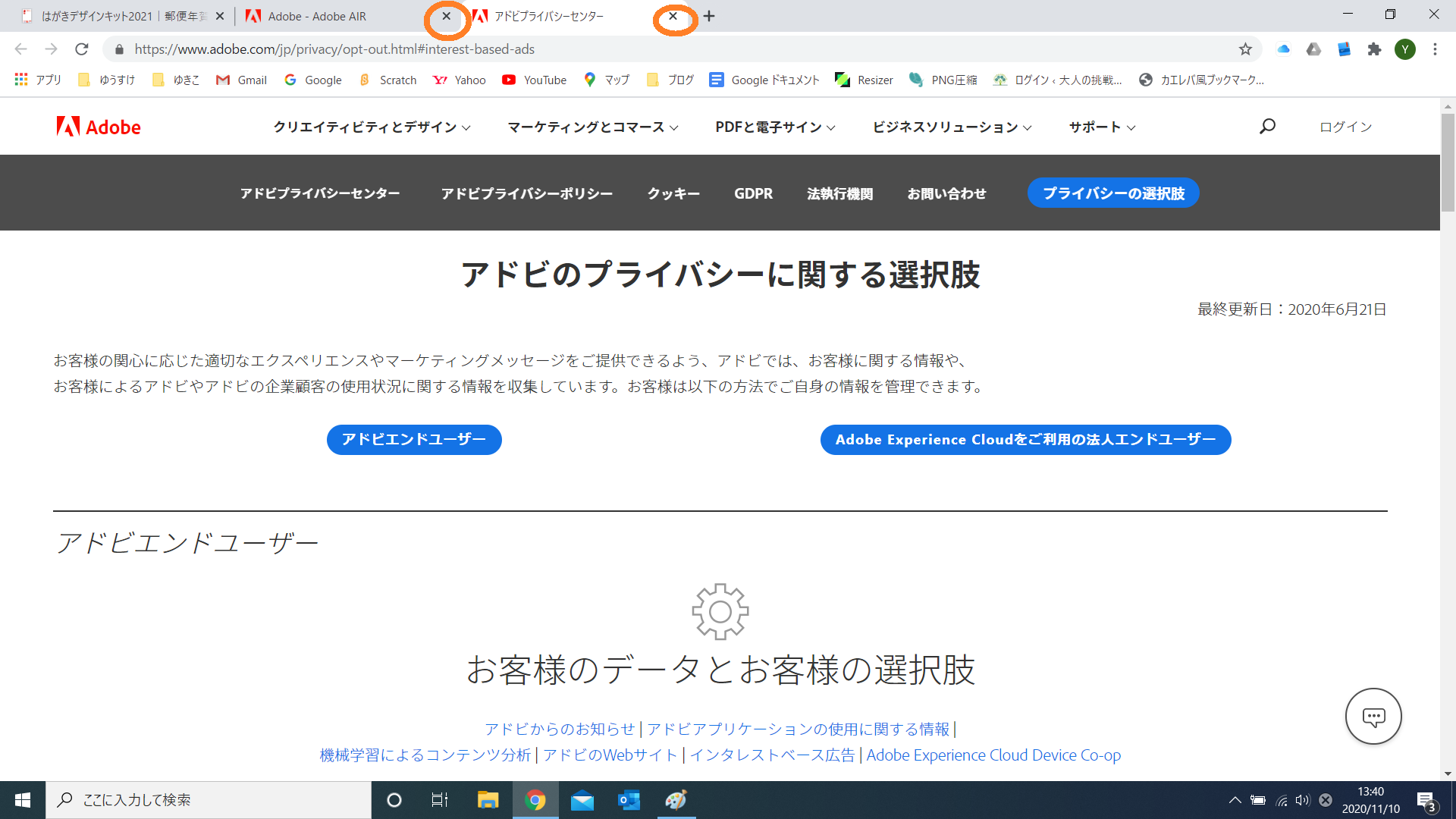Click the アドビエンドユーザー blue button

pos(414,440)
